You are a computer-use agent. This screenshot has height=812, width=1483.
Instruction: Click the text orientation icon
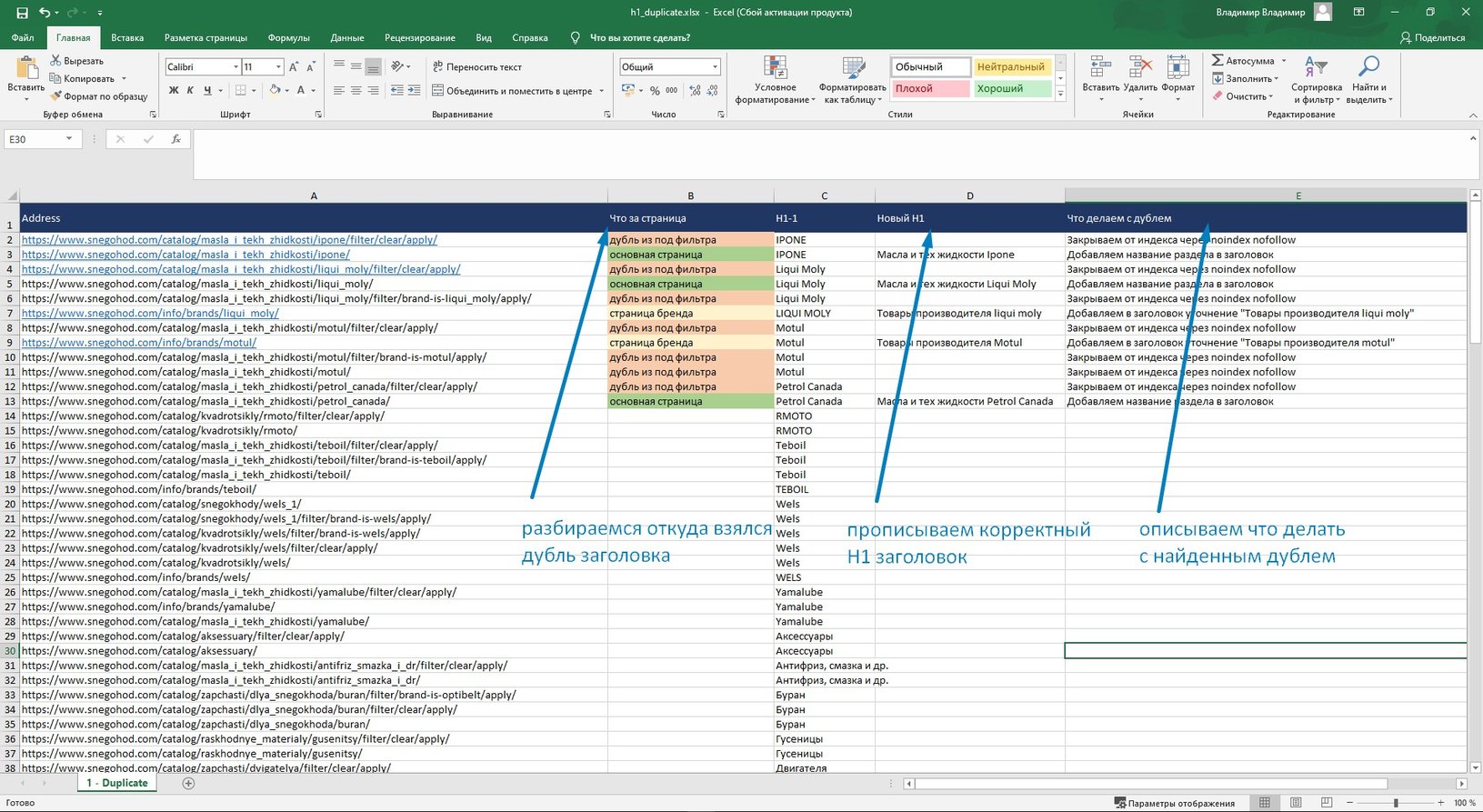tap(397, 66)
